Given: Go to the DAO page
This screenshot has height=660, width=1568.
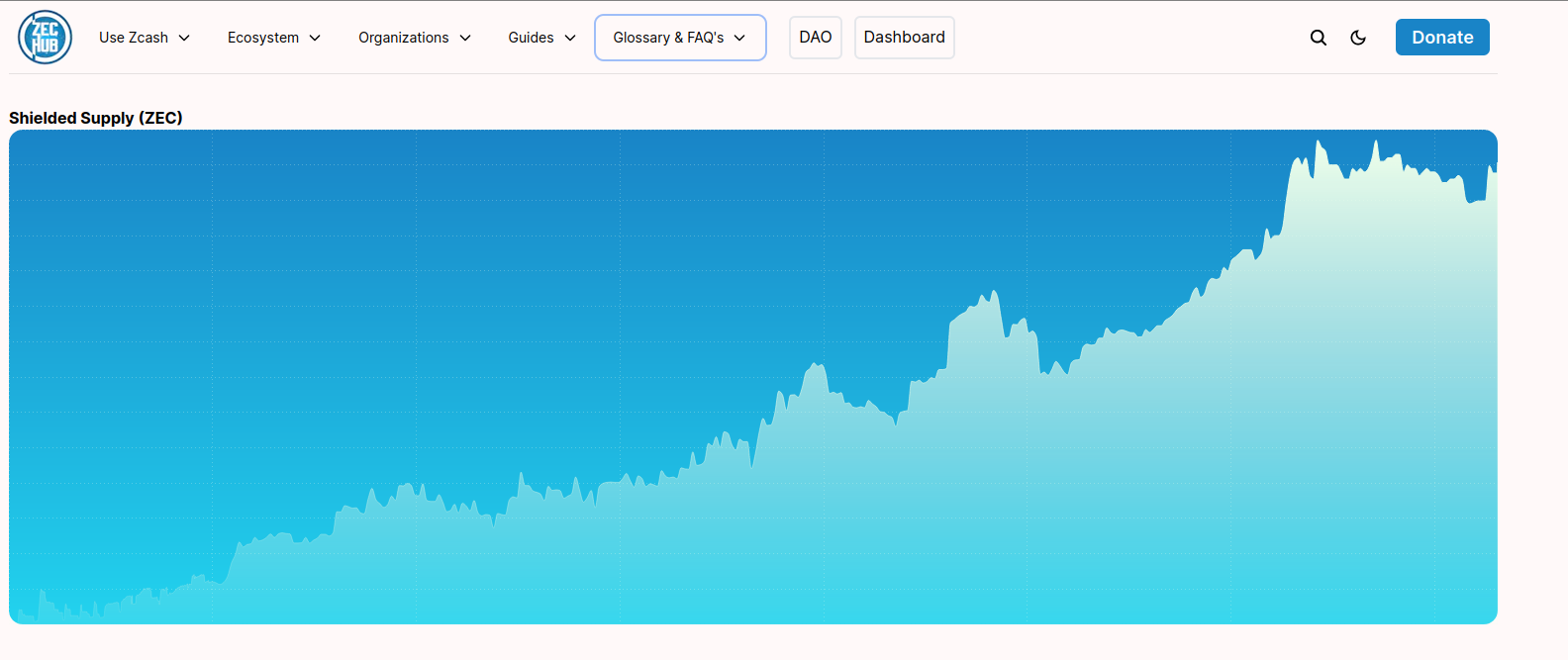Looking at the screenshot, I should click(816, 38).
